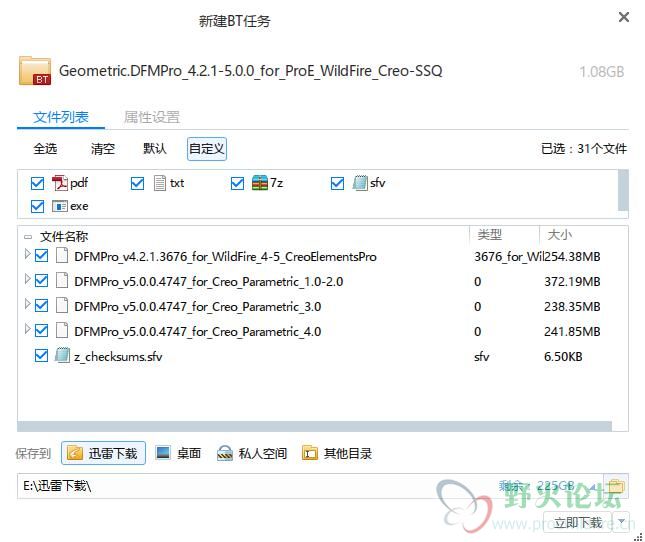
Task: Click 清空 to clear selection
Action: (103, 148)
